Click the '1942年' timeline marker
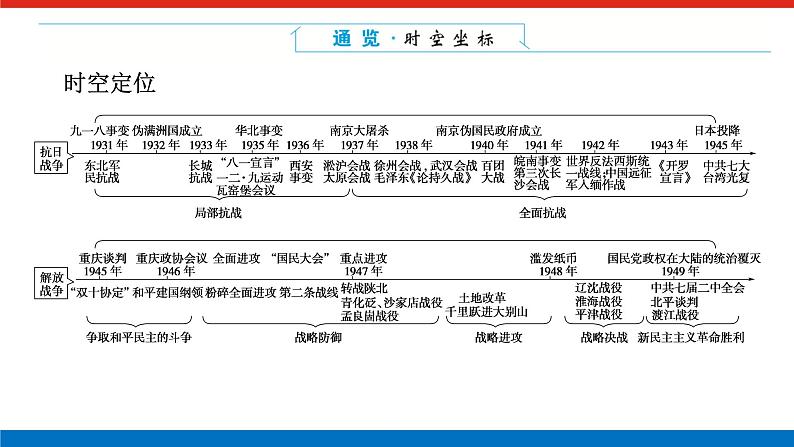 [x=600, y=145]
